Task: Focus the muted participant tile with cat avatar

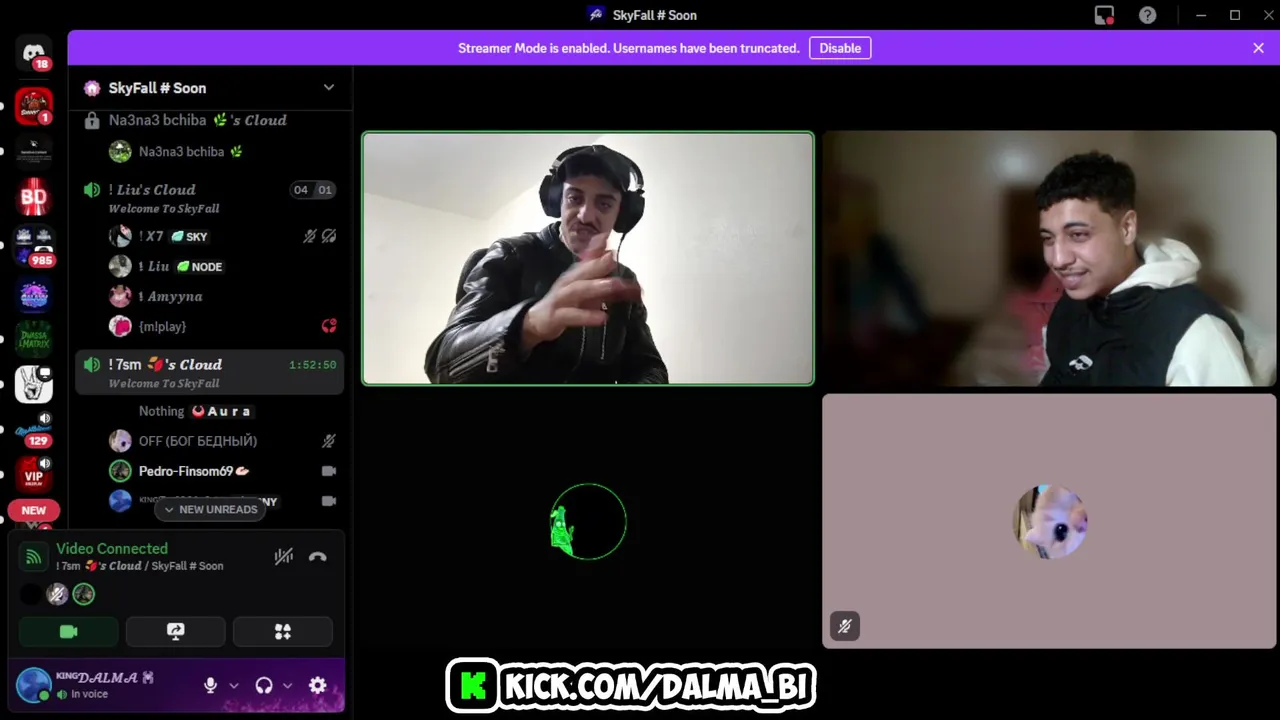Action: [x=1049, y=521]
